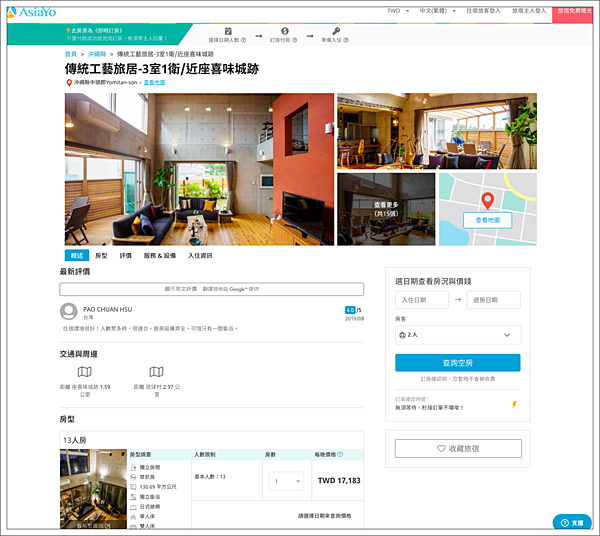Click the AsiaYo logo
Screen dimensions: 600x536
coord(31,12)
